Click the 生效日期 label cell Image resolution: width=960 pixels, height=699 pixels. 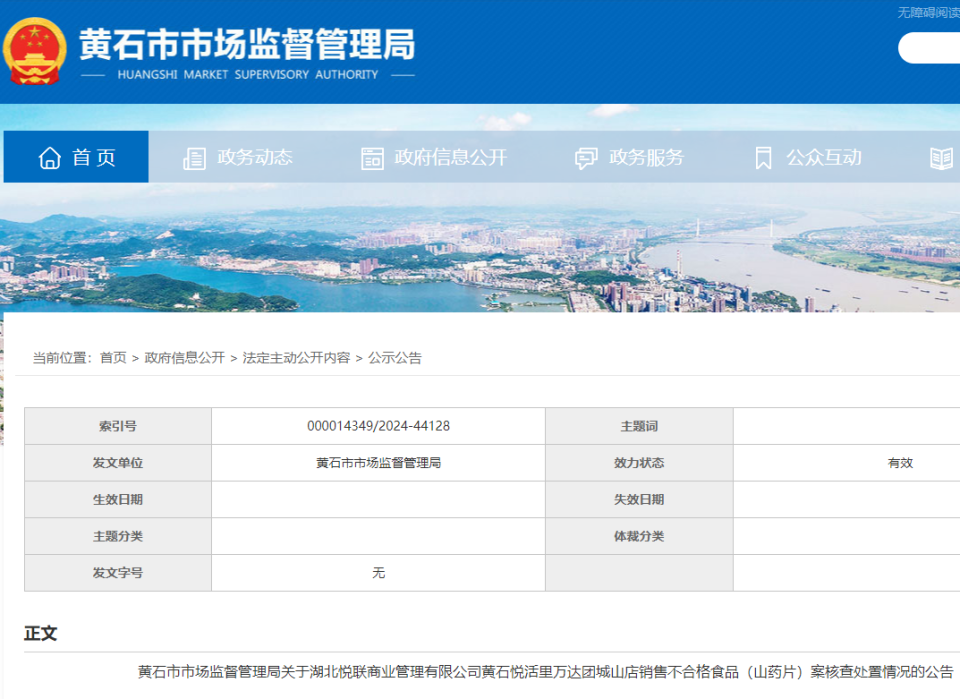(118, 499)
